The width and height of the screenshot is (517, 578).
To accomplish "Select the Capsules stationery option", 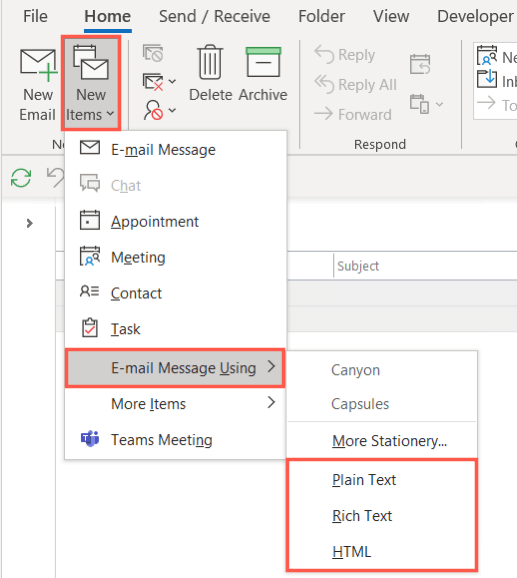I will tap(382, 404).
